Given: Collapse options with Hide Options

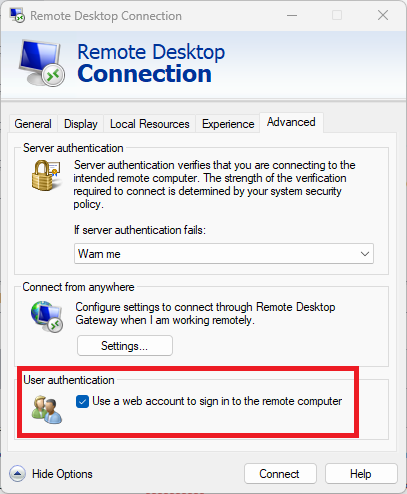Looking at the screenshot, I should (x=62, y=474).
